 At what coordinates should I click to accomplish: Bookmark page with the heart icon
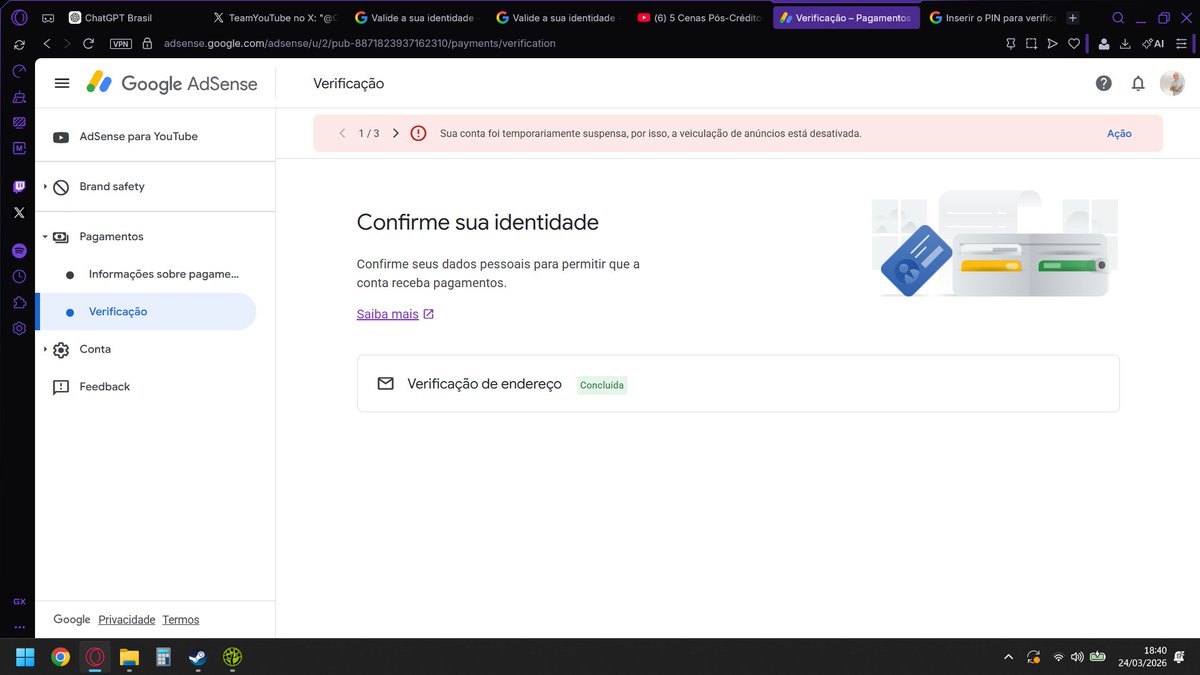pos(1074,43)
